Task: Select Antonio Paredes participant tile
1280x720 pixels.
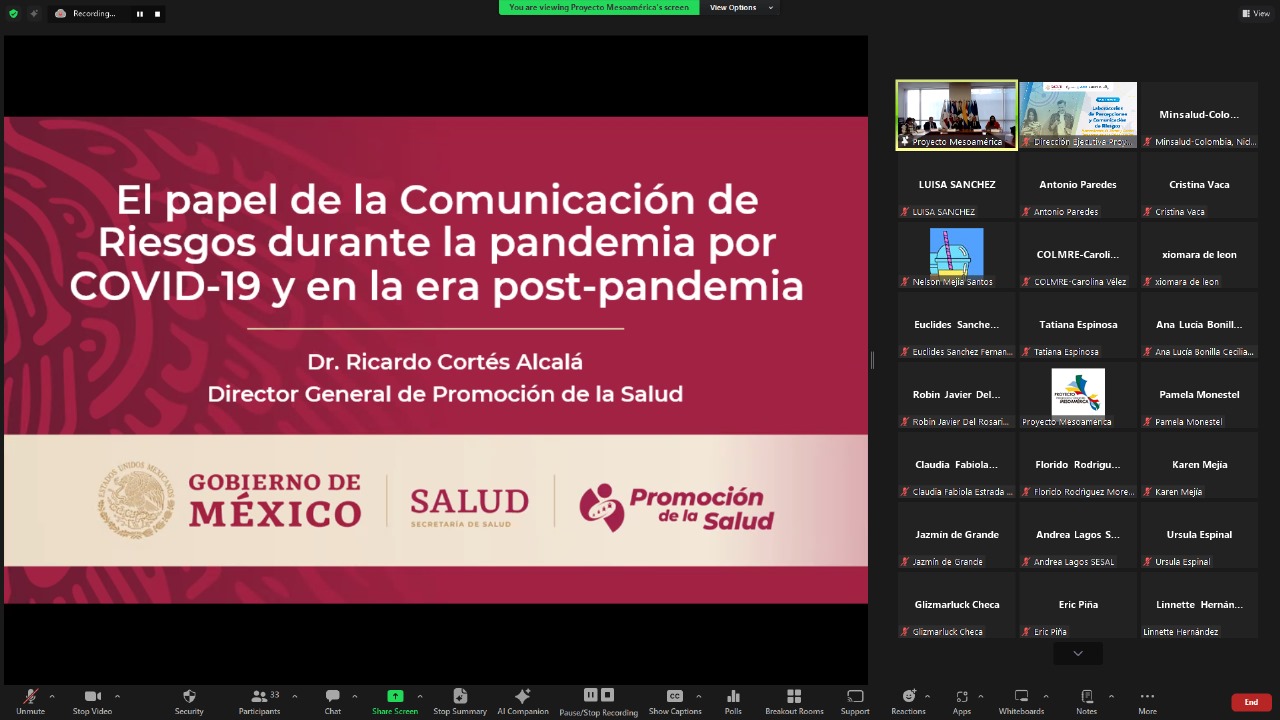Action: pyautogui.click(x=1078, y=185)
